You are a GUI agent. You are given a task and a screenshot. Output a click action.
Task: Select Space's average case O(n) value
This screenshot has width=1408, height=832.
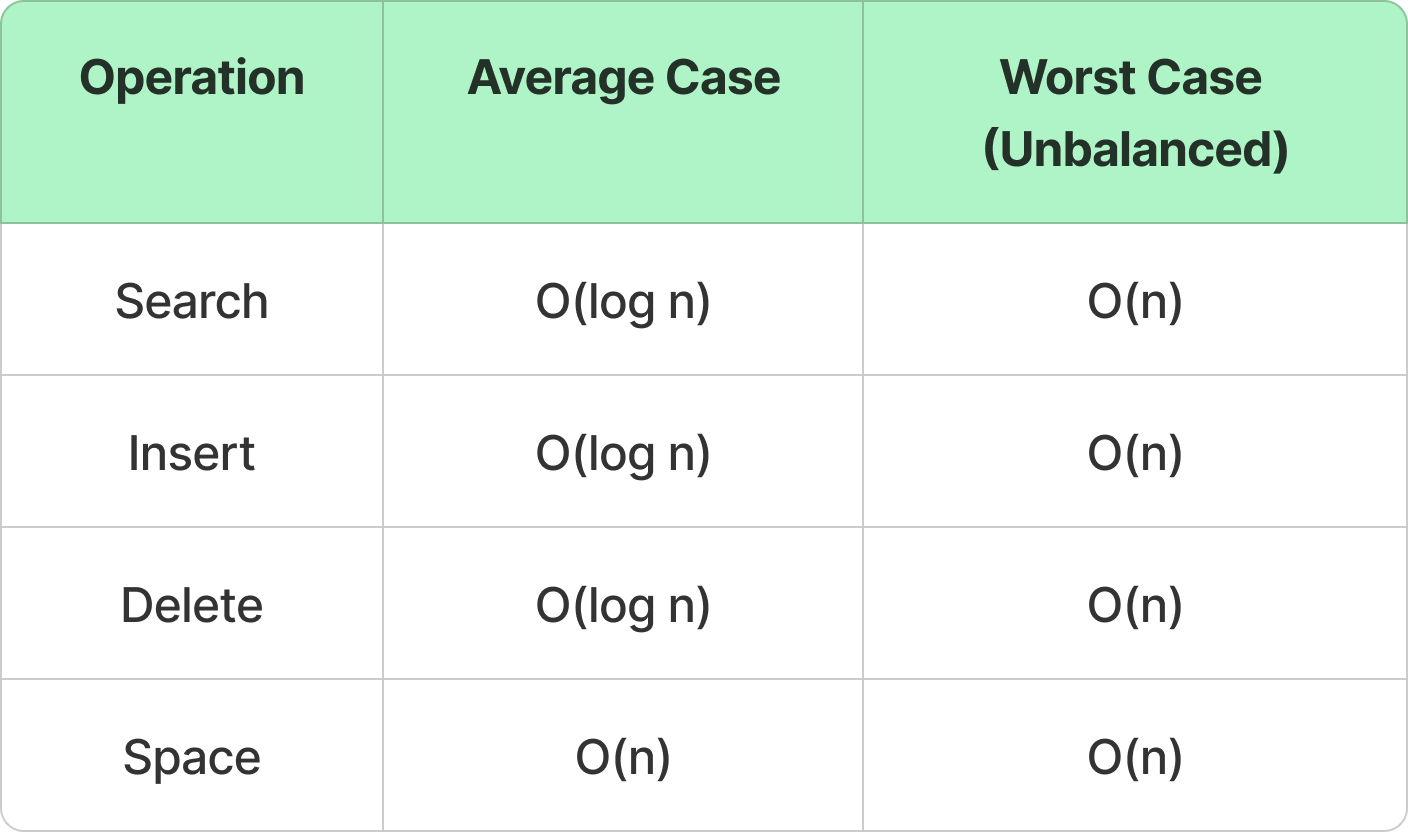coord(623,758)
